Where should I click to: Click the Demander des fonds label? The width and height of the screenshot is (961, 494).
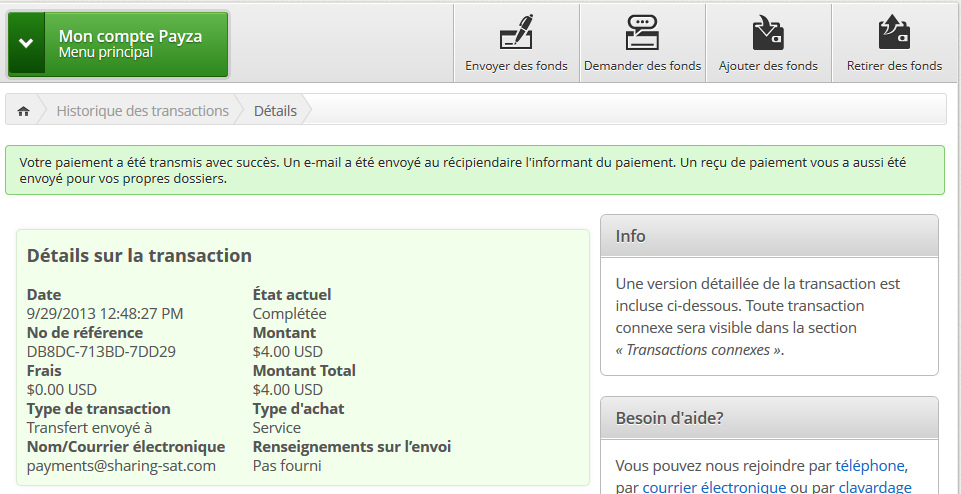(x=642, y=66)
